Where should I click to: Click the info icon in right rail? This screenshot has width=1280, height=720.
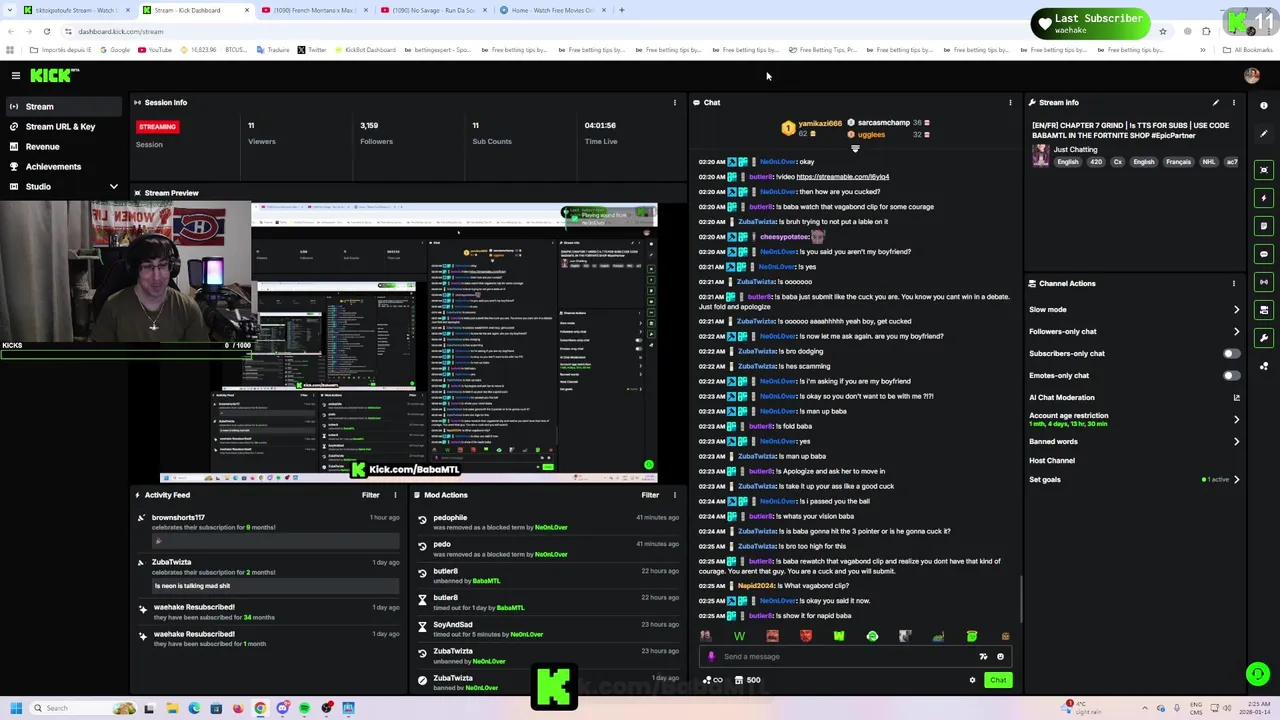coord(1264,105)
